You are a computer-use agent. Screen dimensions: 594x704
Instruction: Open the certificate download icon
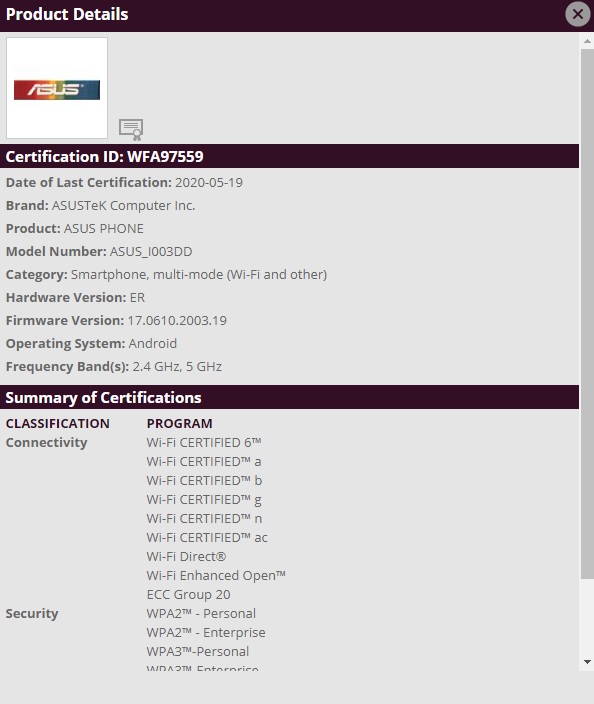click(x=131, y=129)
